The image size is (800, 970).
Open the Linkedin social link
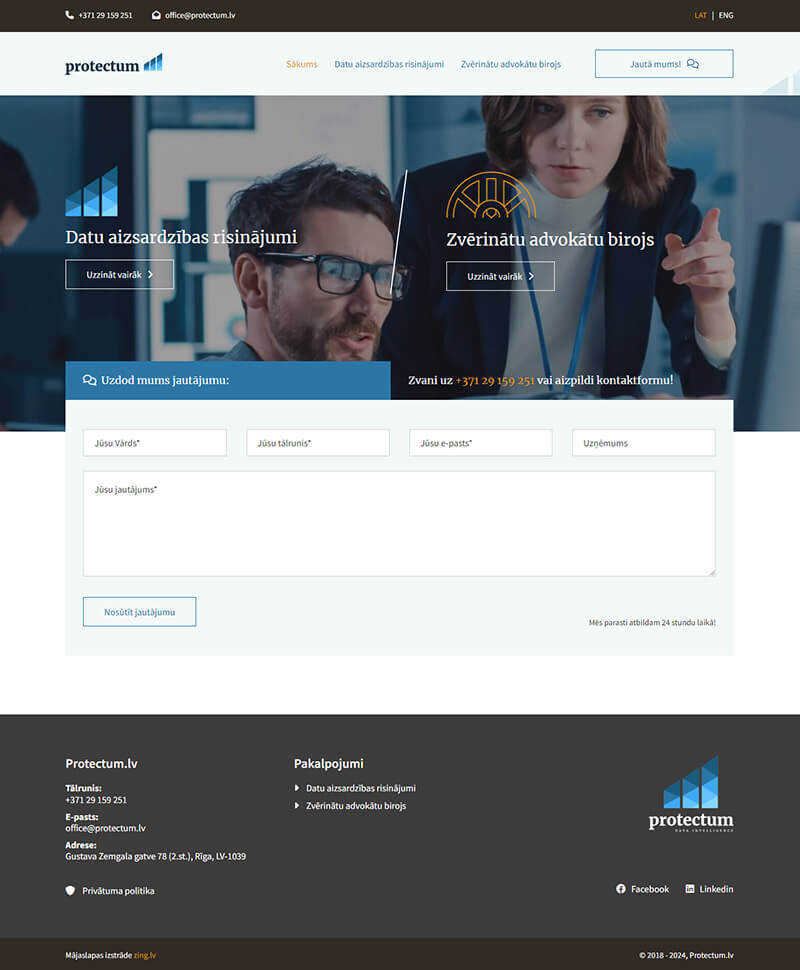(x=709, y=889)
